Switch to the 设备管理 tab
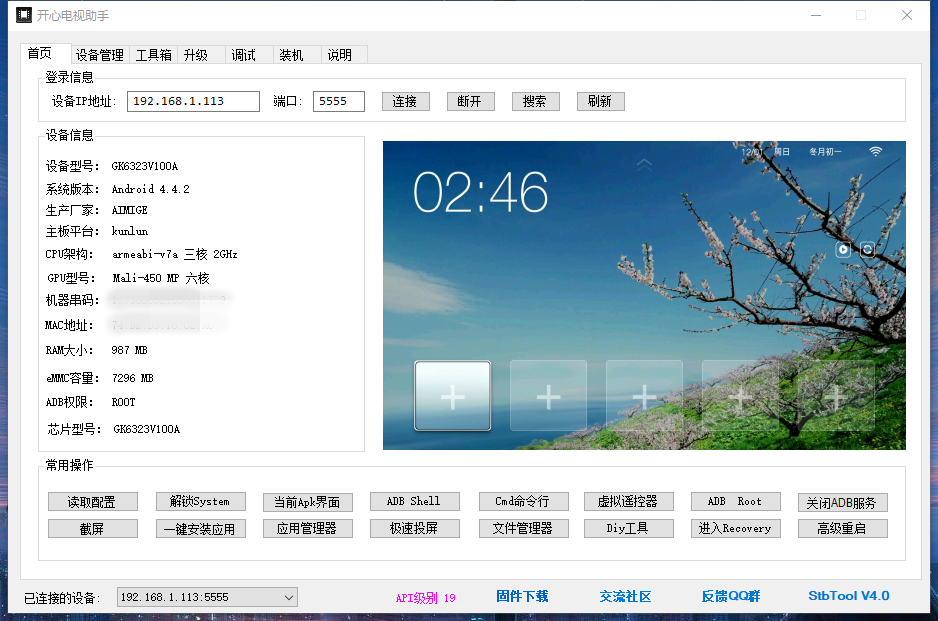Image resolution: width=938 pixels, height=621 pixels. pos(100,55)
